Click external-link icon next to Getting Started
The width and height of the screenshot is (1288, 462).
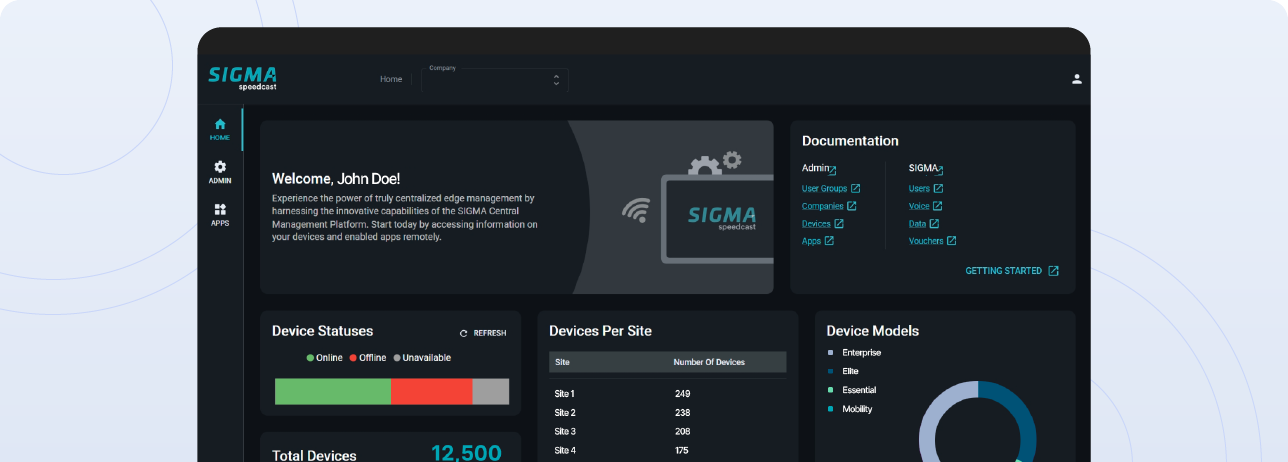click(1053, 271)
